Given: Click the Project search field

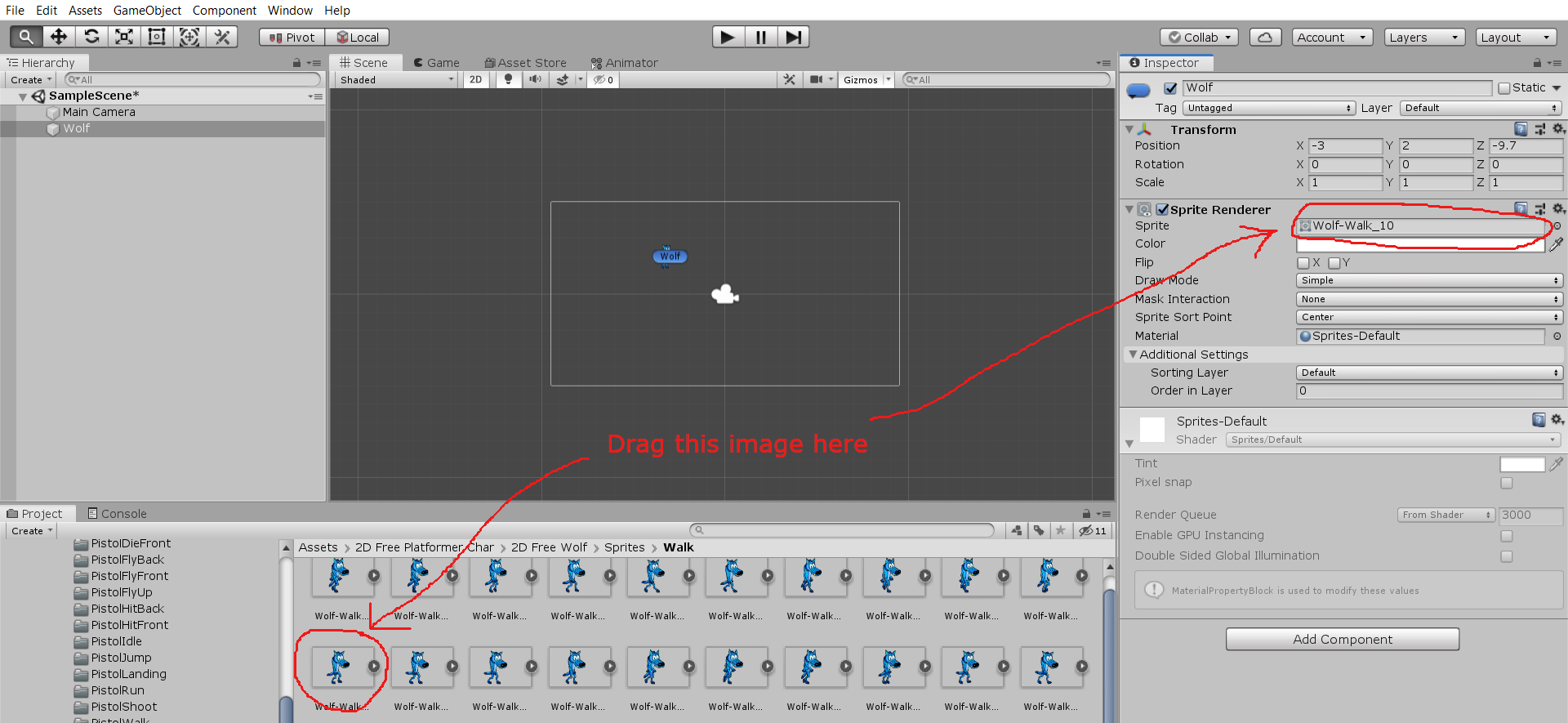Looking at the screenshot, I should click(x=842, y=530).
